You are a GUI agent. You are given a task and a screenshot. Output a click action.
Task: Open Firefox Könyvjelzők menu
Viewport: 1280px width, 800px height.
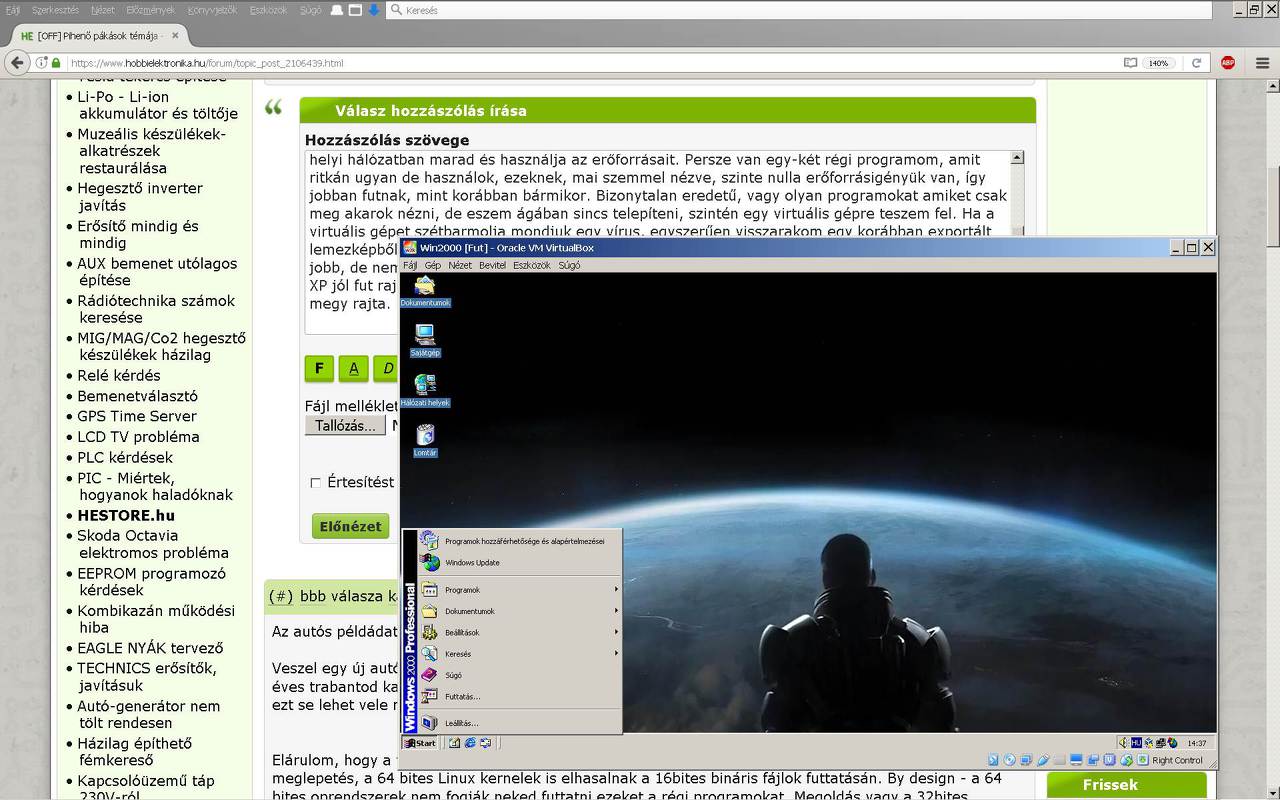tap(210, 10)
